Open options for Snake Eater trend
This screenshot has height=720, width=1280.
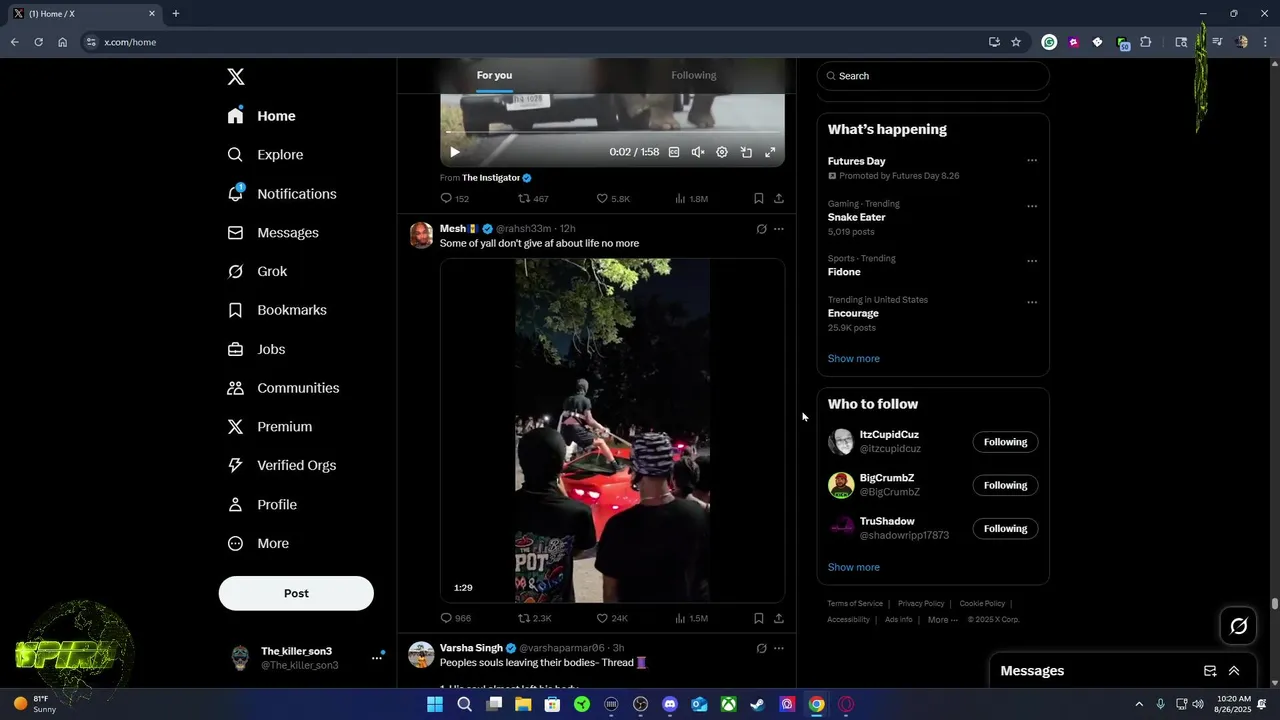point(1032,206)
